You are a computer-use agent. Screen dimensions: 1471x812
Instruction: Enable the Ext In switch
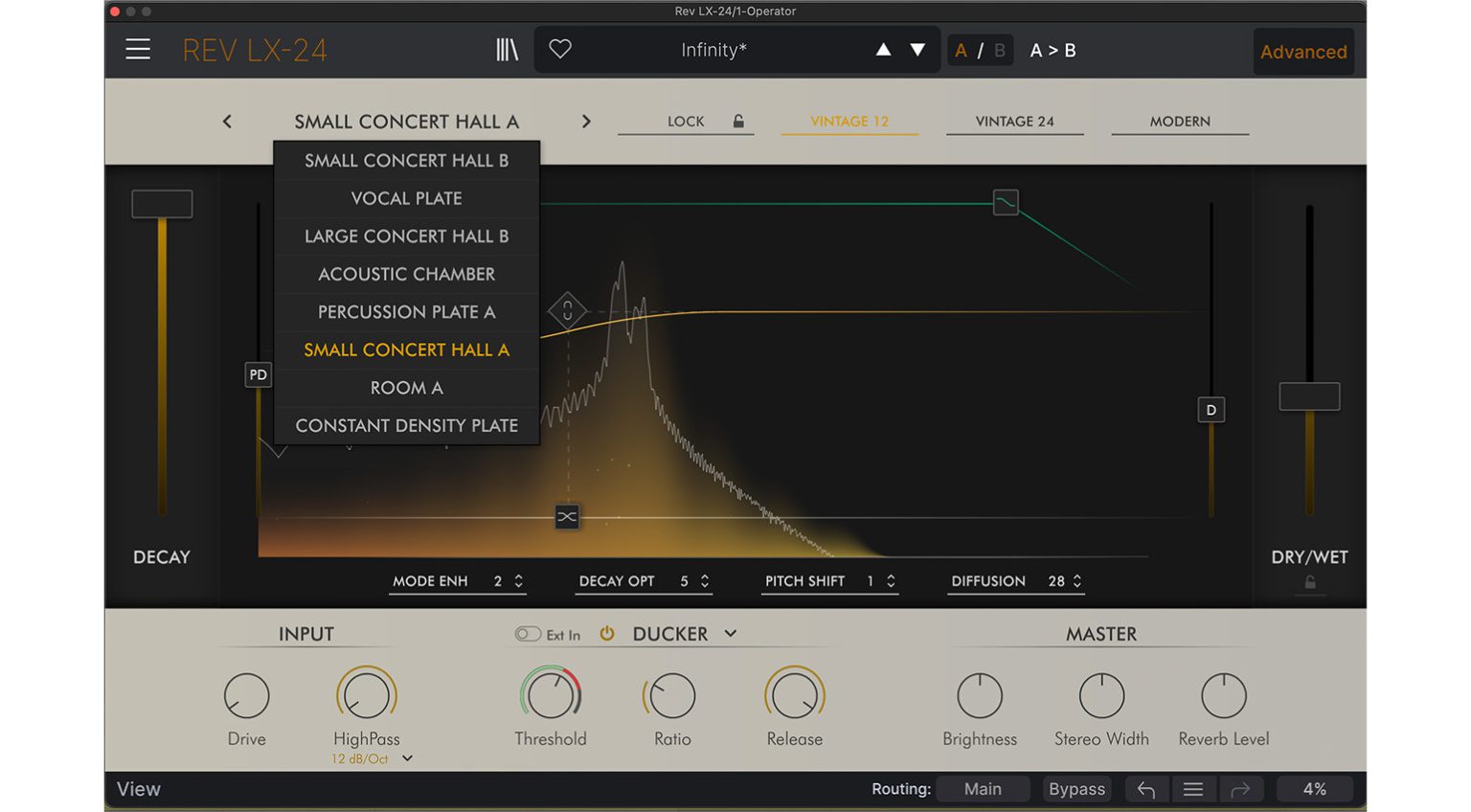[x=528, y=633]
